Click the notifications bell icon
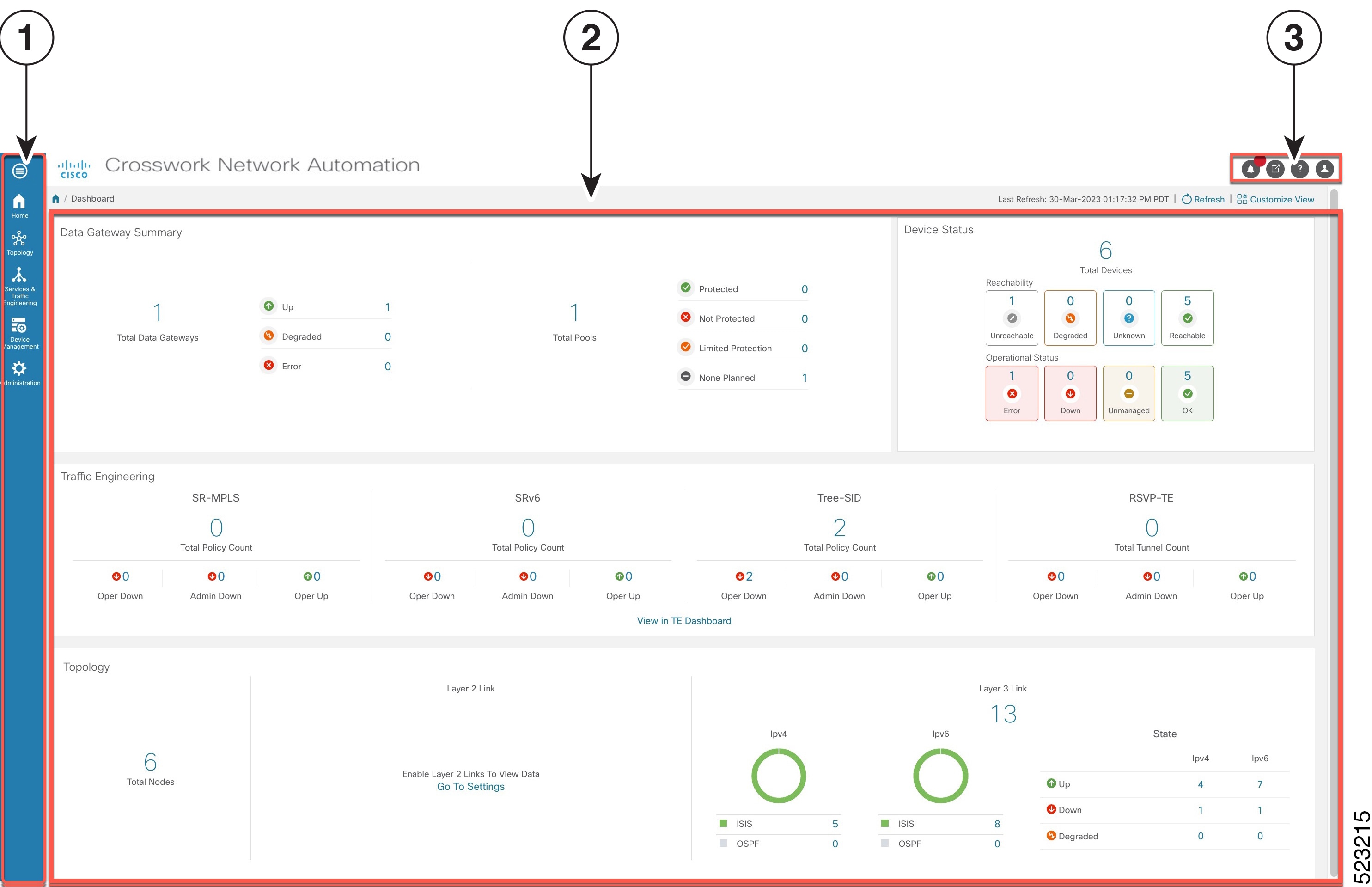1372x887 pixels. tap(1251, 169)
